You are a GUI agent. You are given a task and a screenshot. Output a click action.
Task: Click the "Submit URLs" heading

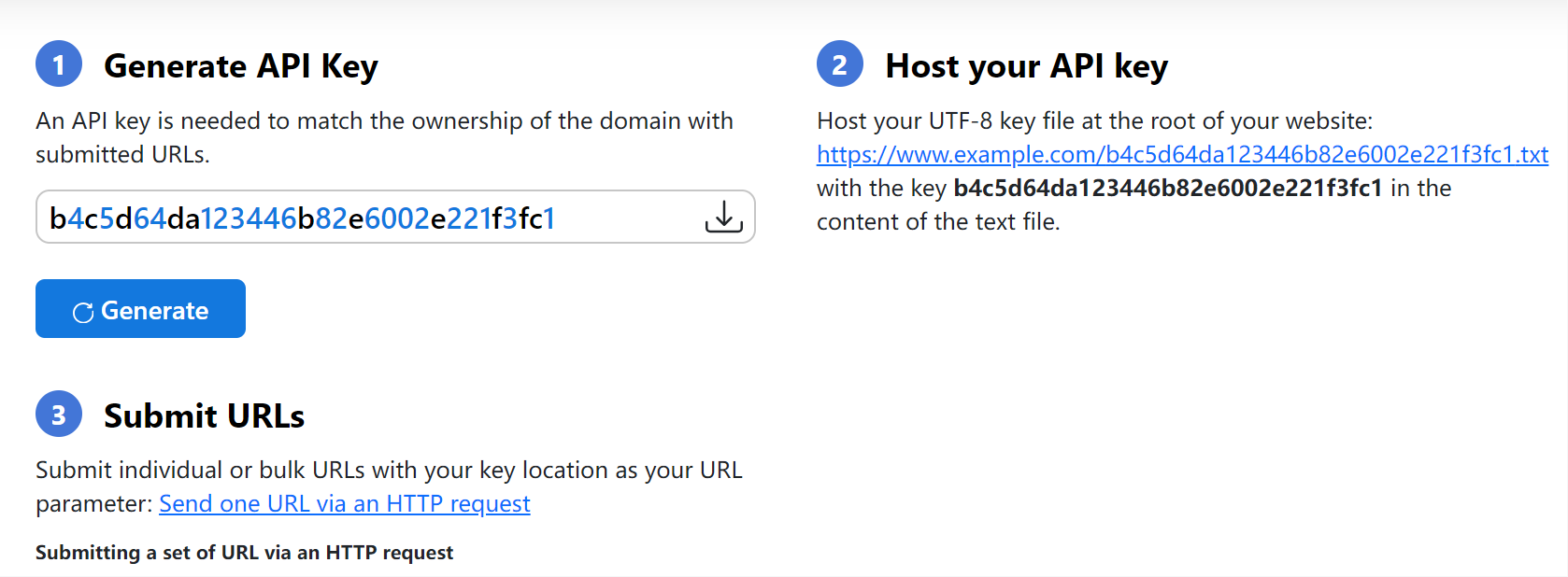(204, 415)
